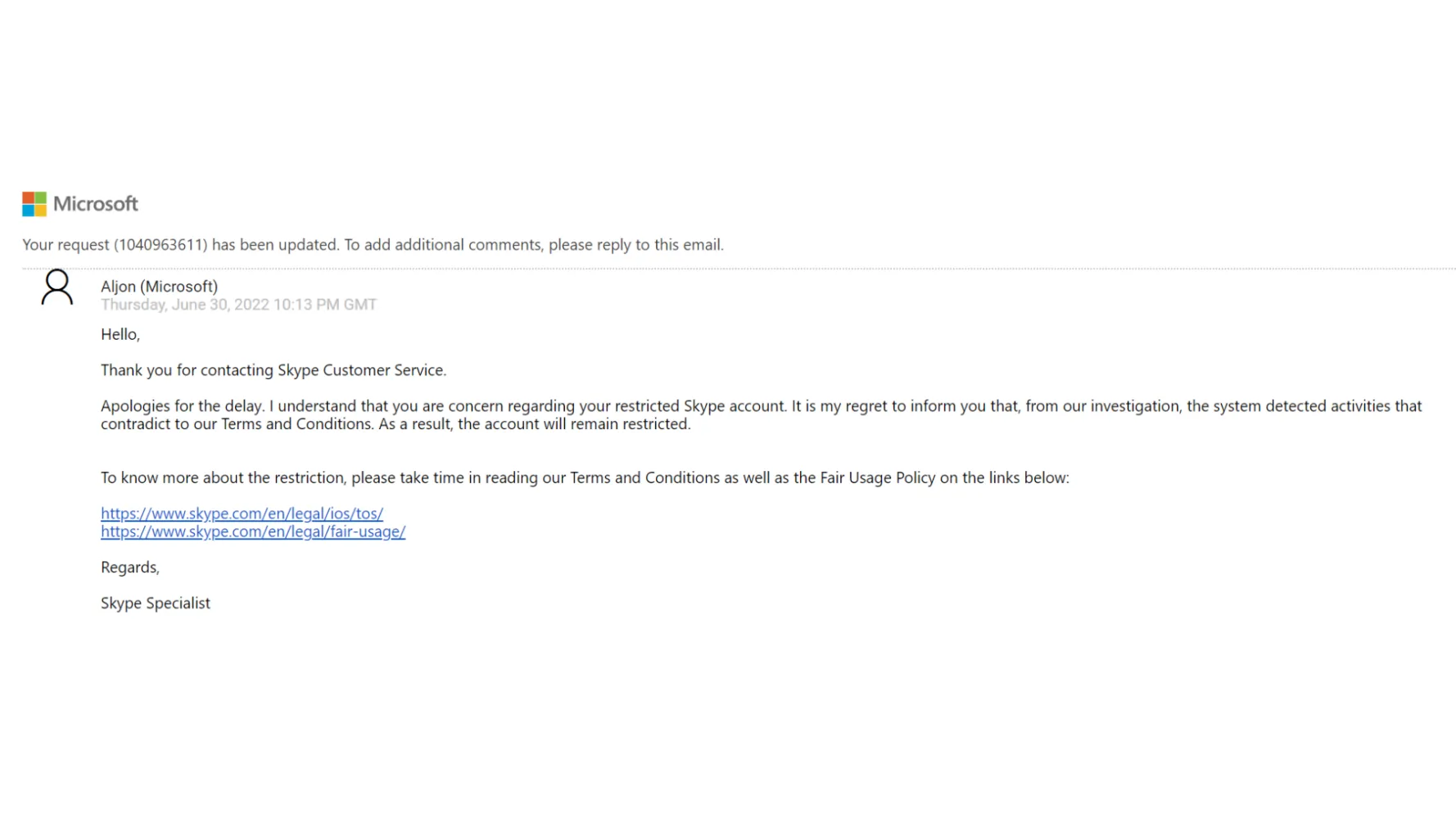
Task: Click the dotted separator line under header
Action: tap(739, 268)
